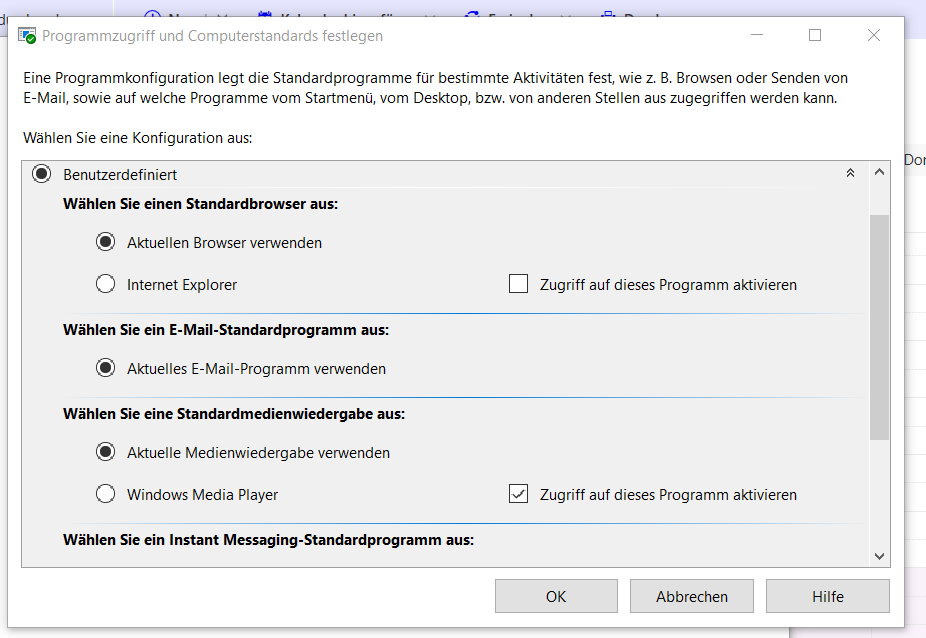The image size is (926, 638).
Task: Click the heading Wählen Sie eine Standardmedienwiedergabe aus
Action: pos(234,414)
